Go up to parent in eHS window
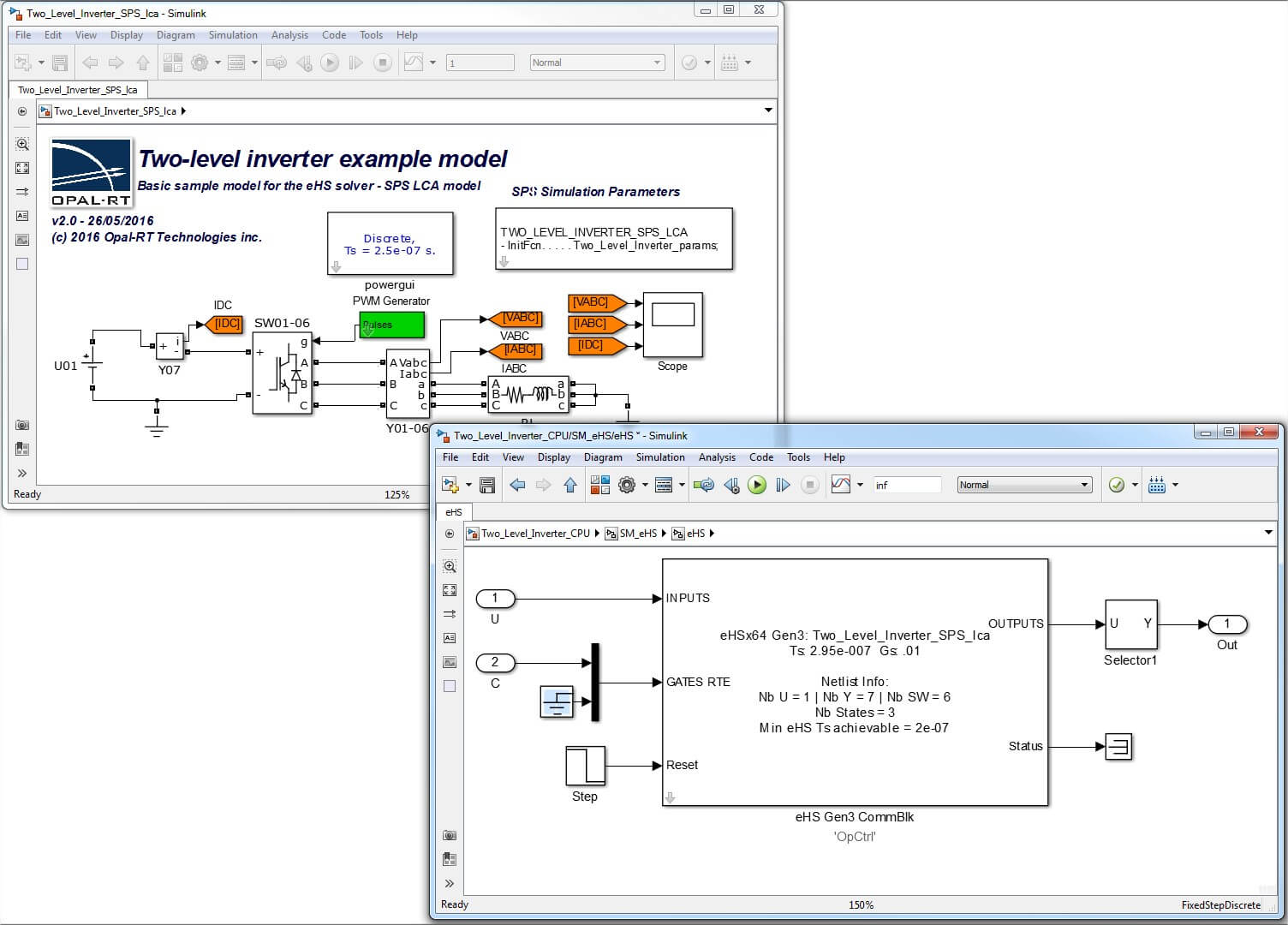1288x925 pixels. pyautogui.click(x=570, y=485)
